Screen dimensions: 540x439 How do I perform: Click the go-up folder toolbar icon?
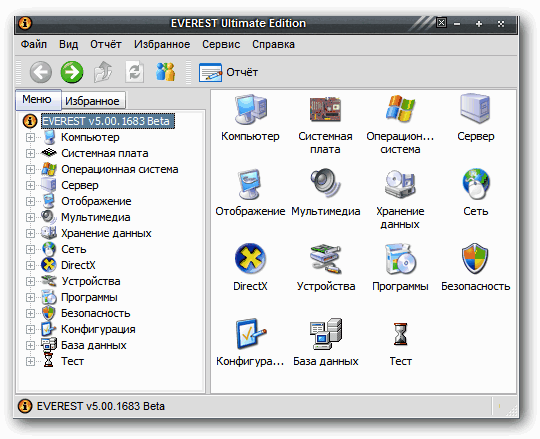coord(103,72)
